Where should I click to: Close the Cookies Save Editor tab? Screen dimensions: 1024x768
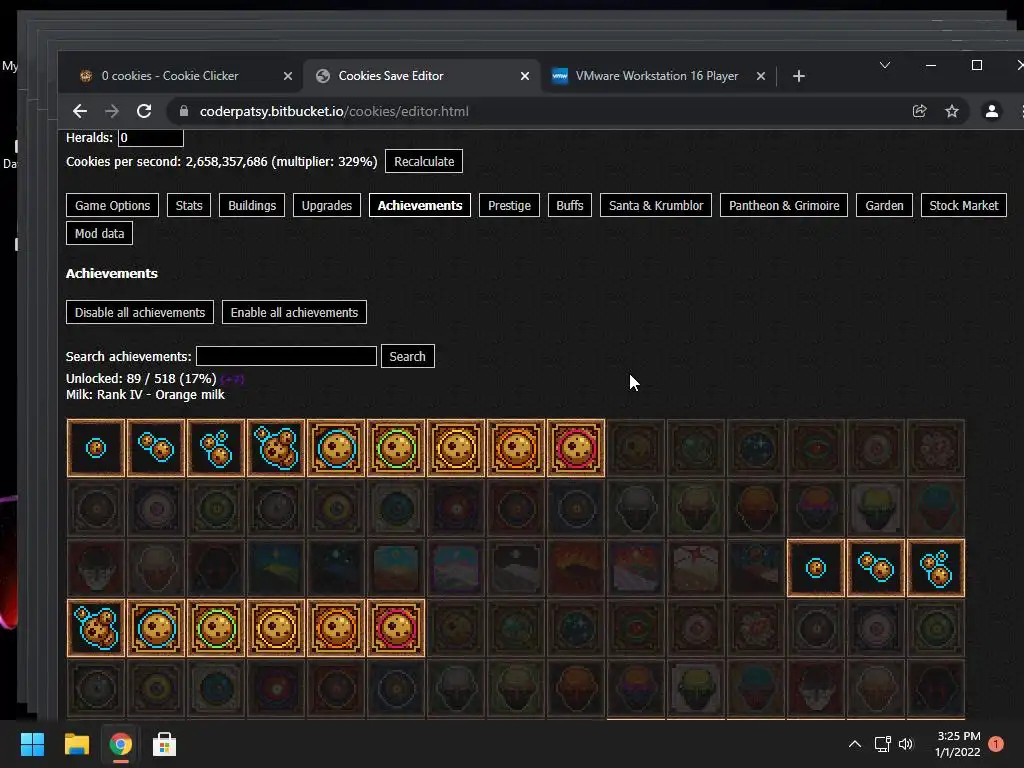pos(524,76)
